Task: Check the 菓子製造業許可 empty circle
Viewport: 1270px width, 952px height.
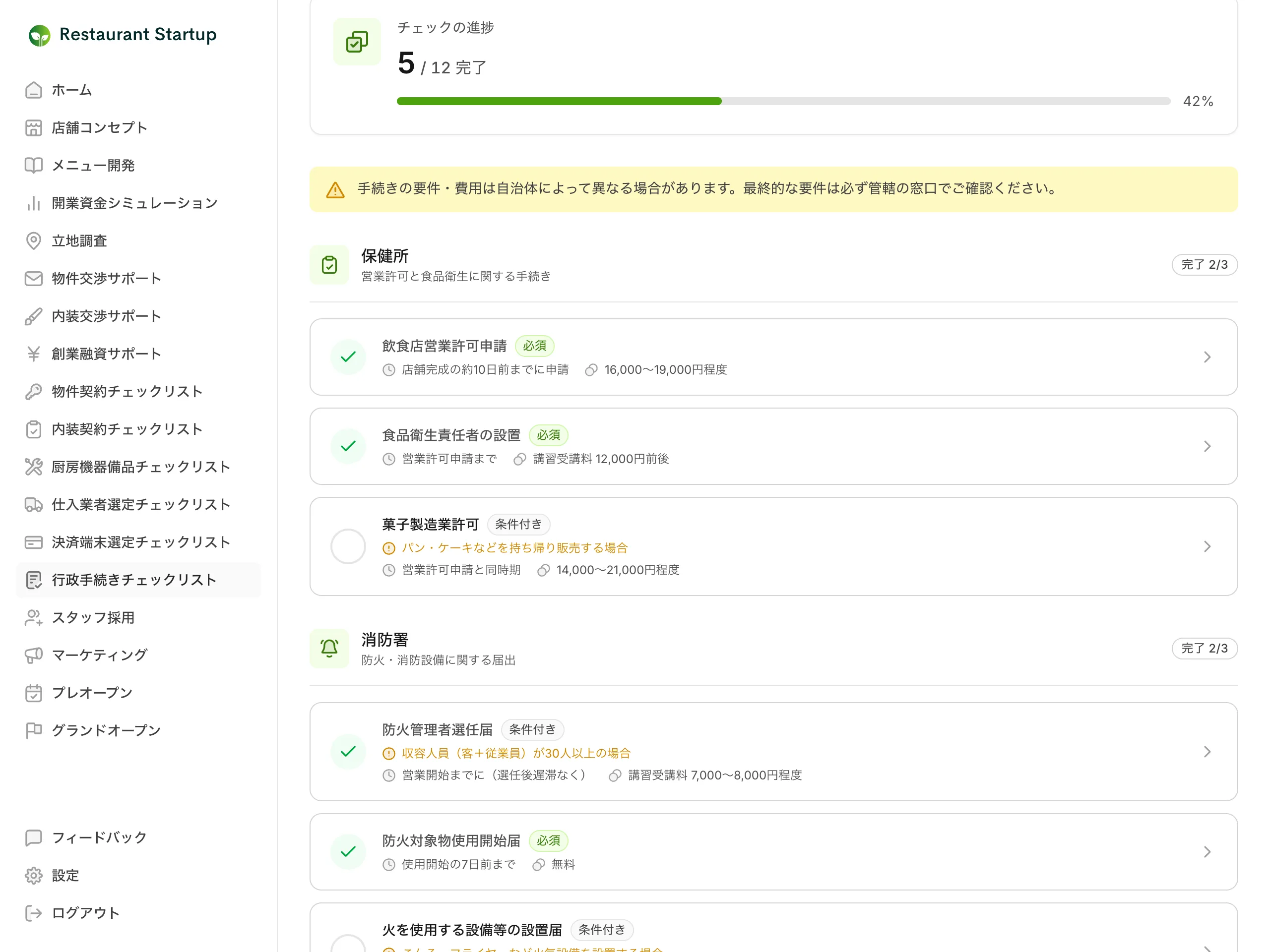Action: point(348,546)
